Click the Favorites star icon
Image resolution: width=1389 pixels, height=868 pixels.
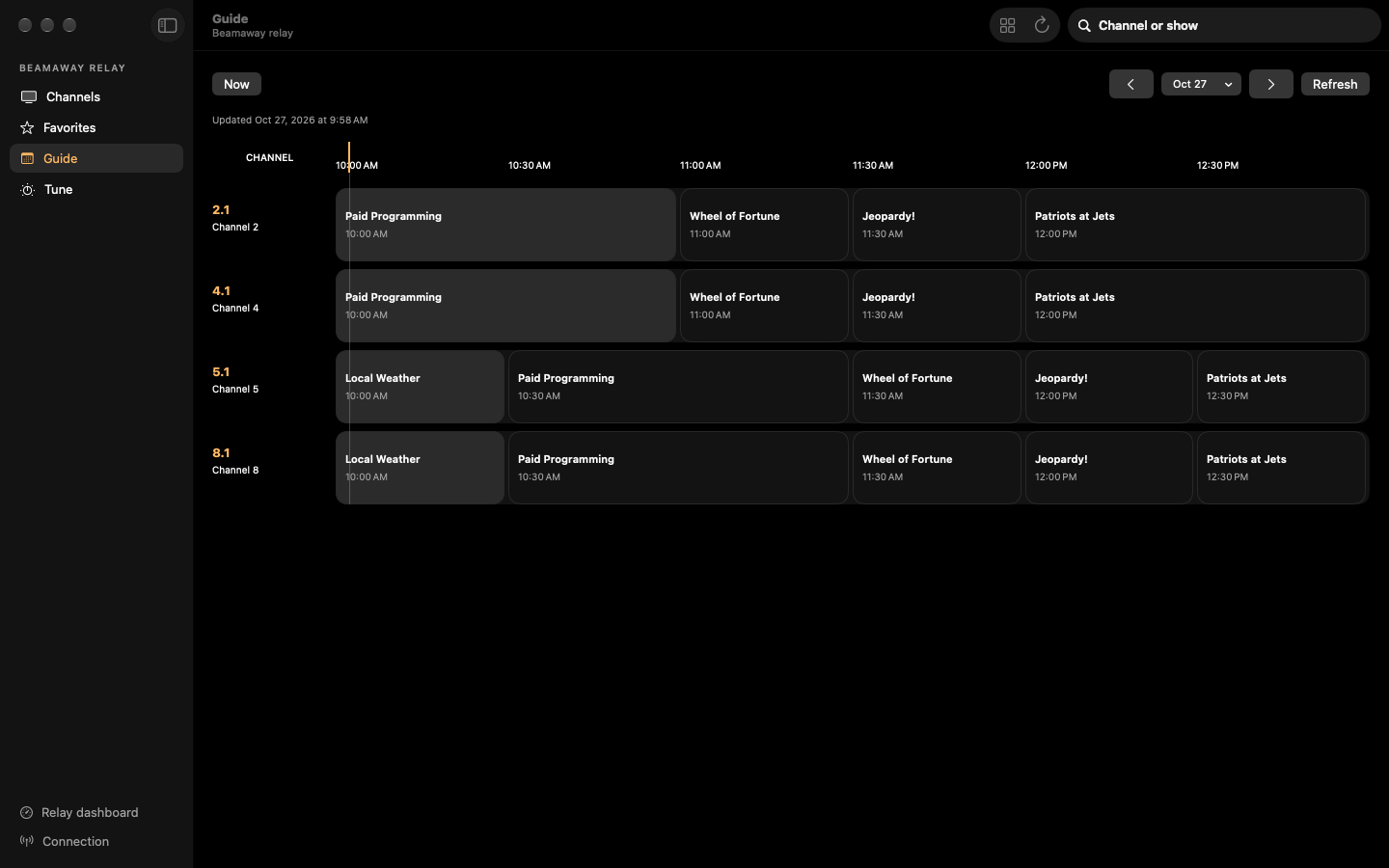coord(27,127)
